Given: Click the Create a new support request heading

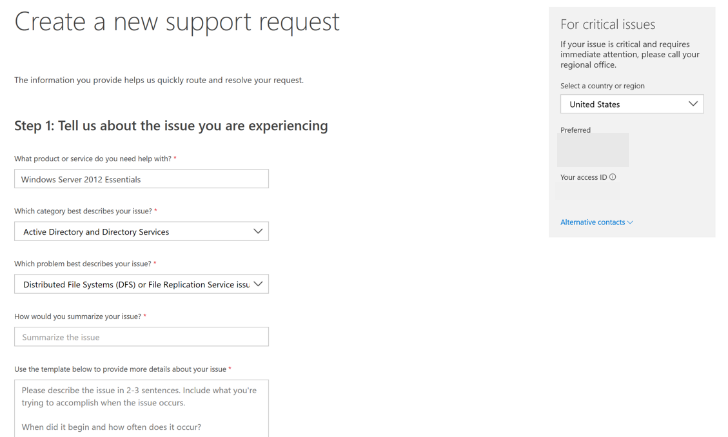Looking at the screenshot, I should [x=177, y=22].
